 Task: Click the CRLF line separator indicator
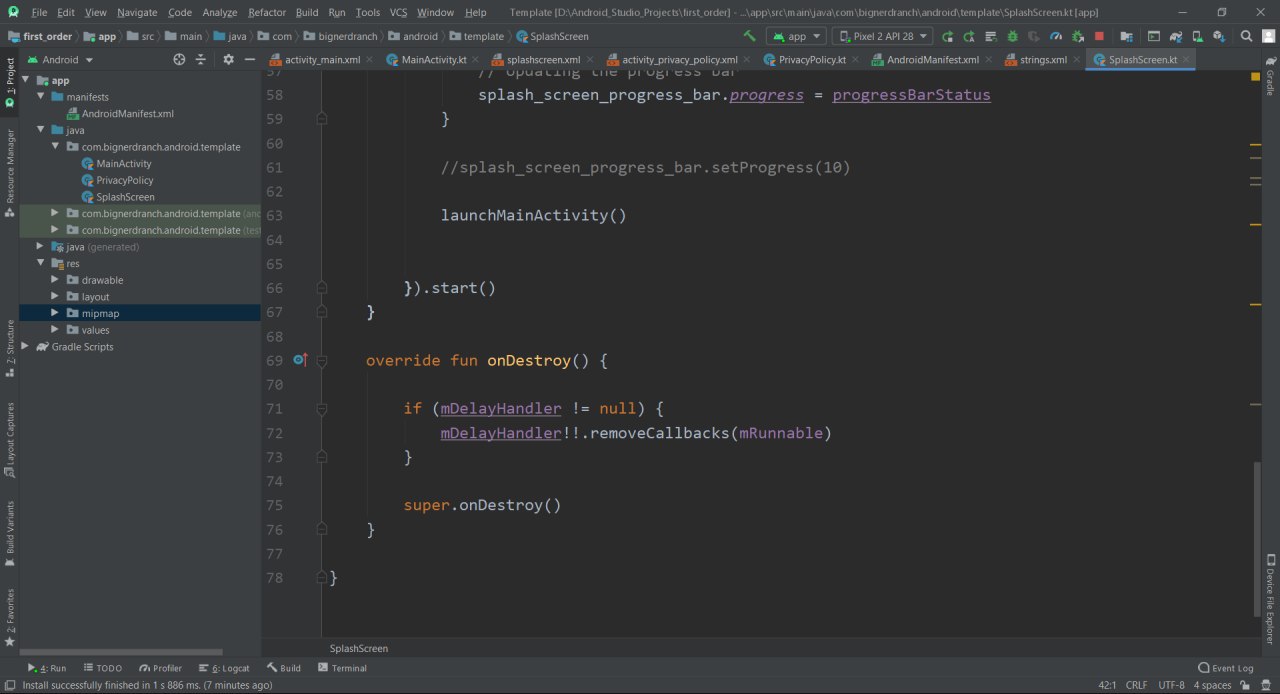click(1137, 685)
